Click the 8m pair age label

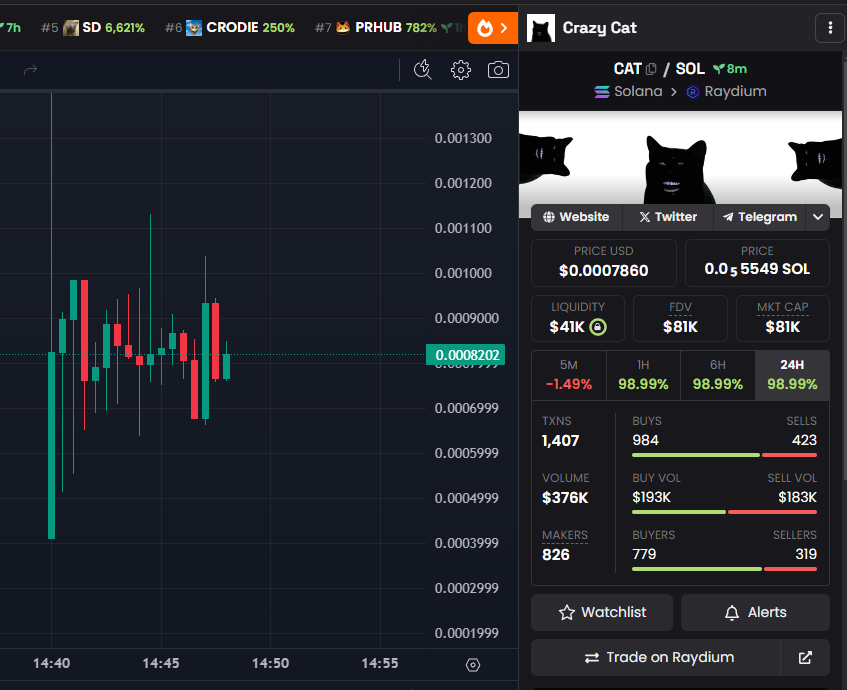pyautogui.click(x=730, y=69)
